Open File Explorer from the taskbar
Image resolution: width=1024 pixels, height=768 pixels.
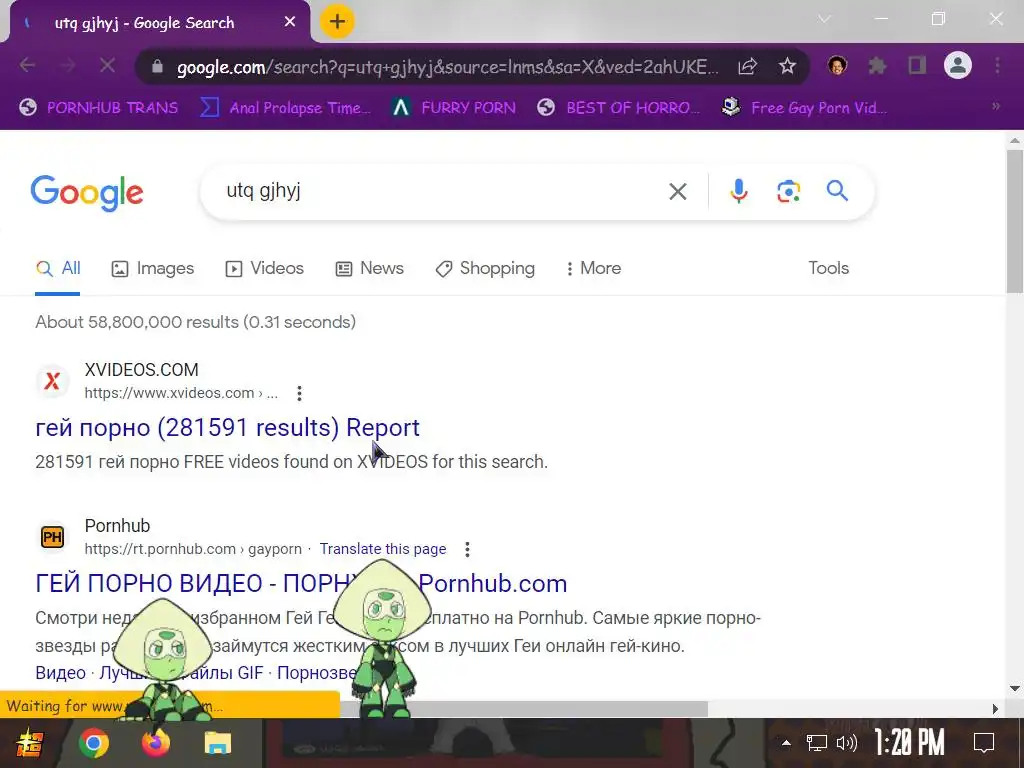tap(217, 743)
